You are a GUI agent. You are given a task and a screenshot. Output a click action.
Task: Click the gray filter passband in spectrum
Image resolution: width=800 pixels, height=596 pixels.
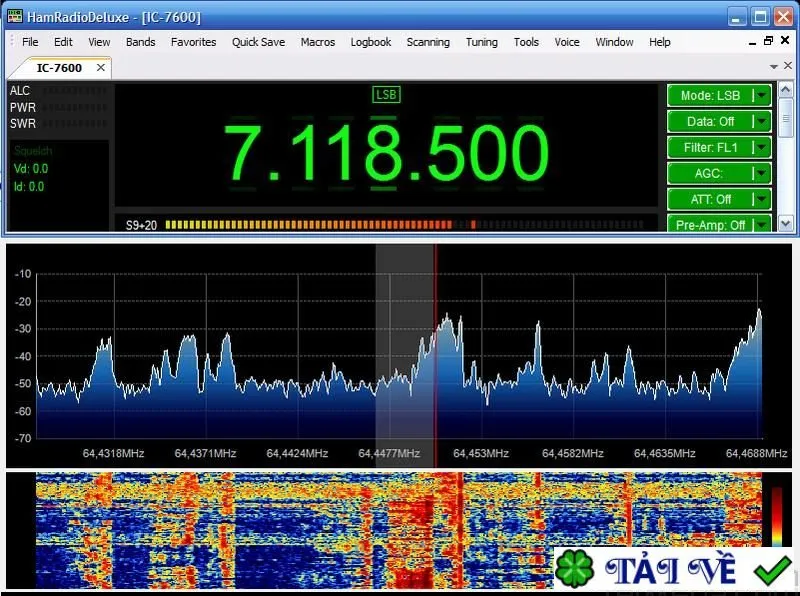(x=405, y=356)
